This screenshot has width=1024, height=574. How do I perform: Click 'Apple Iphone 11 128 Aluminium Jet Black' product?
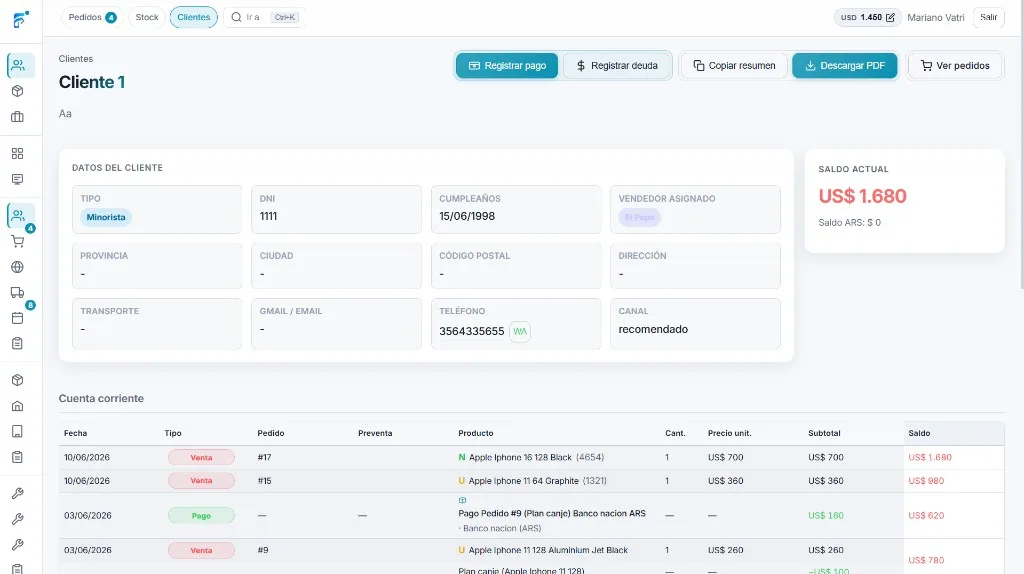(548, 550)
